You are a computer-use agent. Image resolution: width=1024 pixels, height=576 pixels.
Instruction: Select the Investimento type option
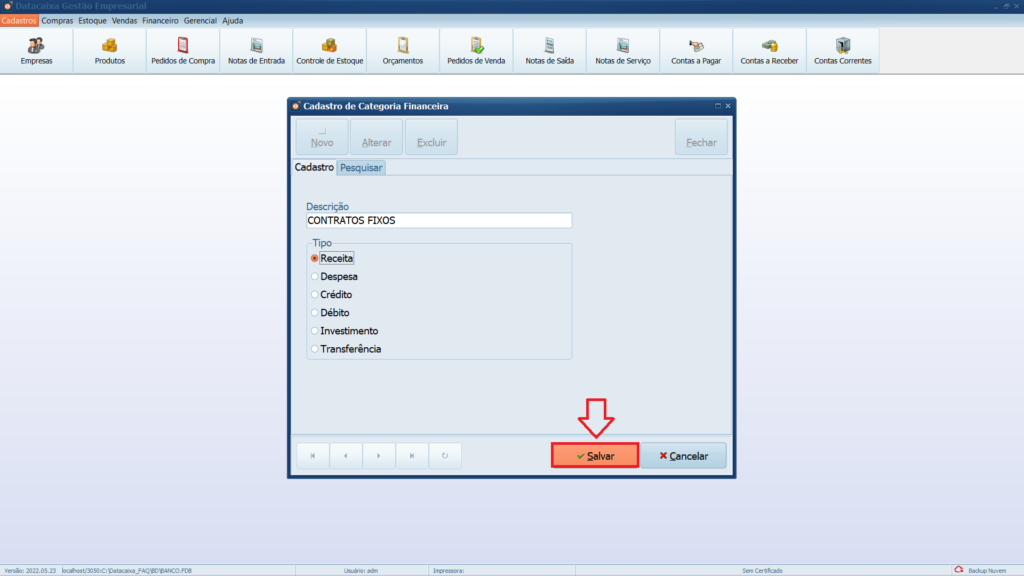(315, 331)
